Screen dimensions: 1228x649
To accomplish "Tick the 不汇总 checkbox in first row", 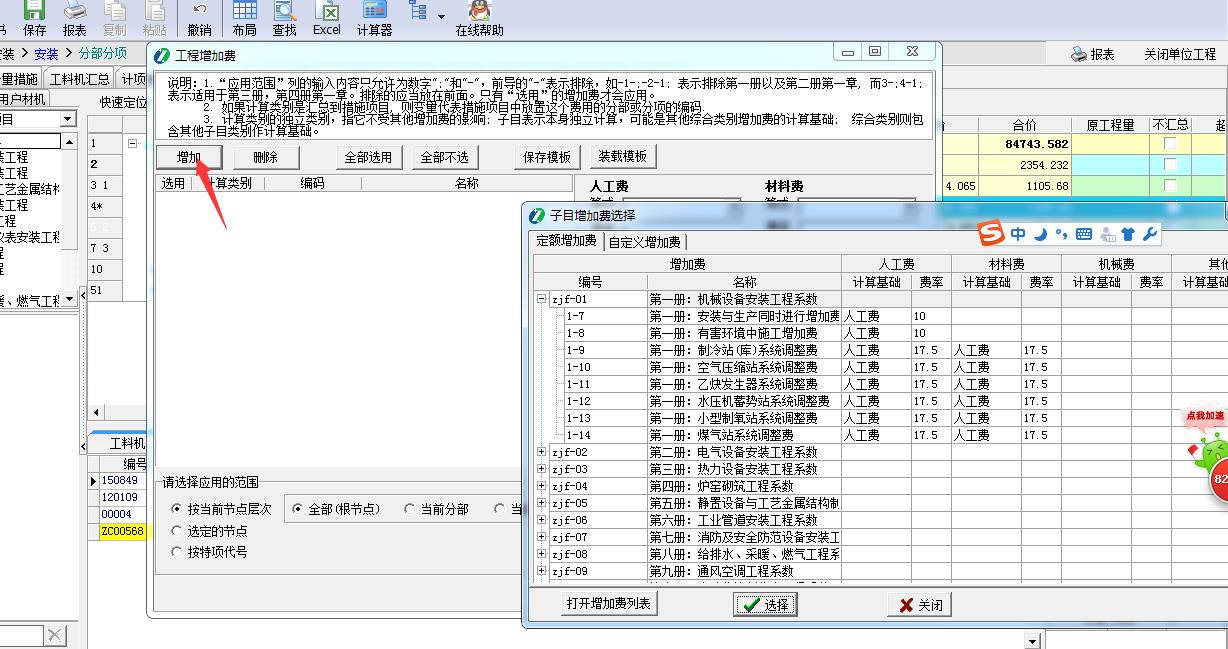I will click(x=1170, y=143).
